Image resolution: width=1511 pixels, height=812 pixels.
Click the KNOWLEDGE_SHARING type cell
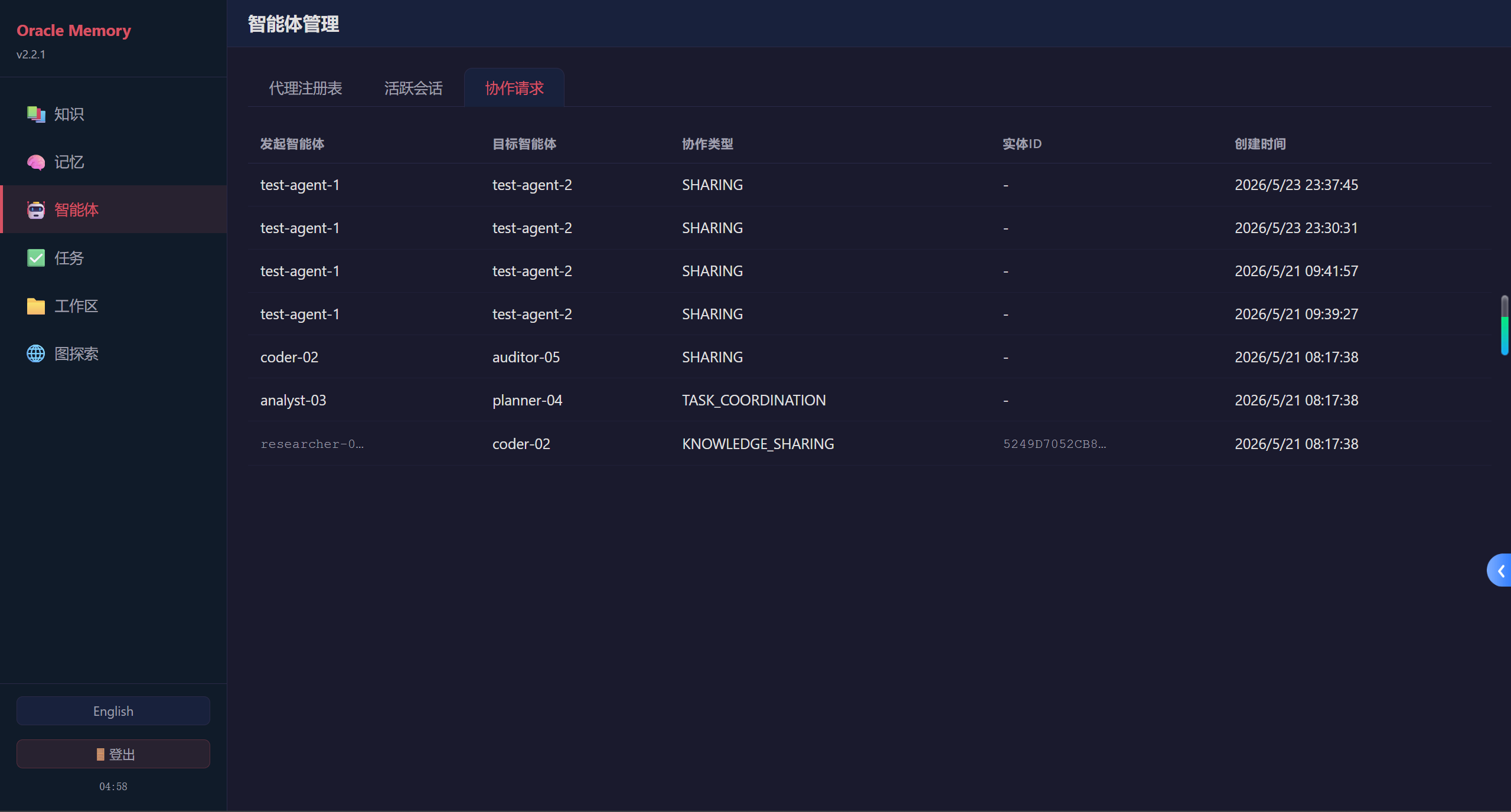pos(758,444)
